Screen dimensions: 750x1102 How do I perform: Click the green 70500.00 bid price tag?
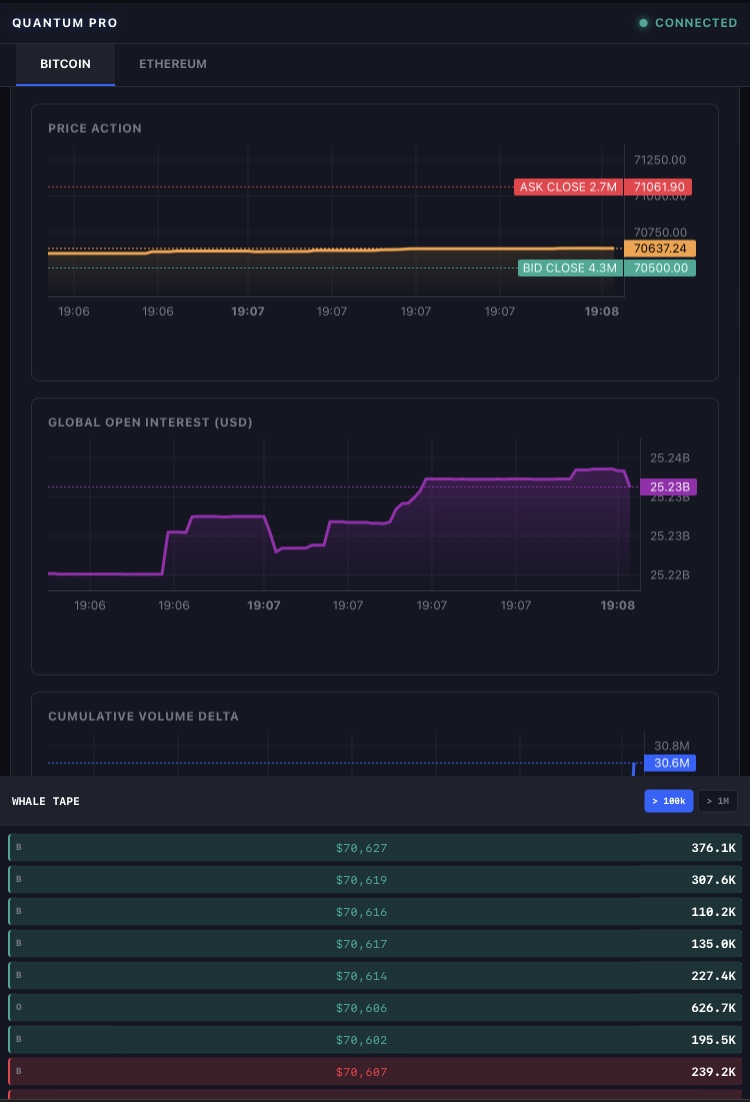(659, 268)
